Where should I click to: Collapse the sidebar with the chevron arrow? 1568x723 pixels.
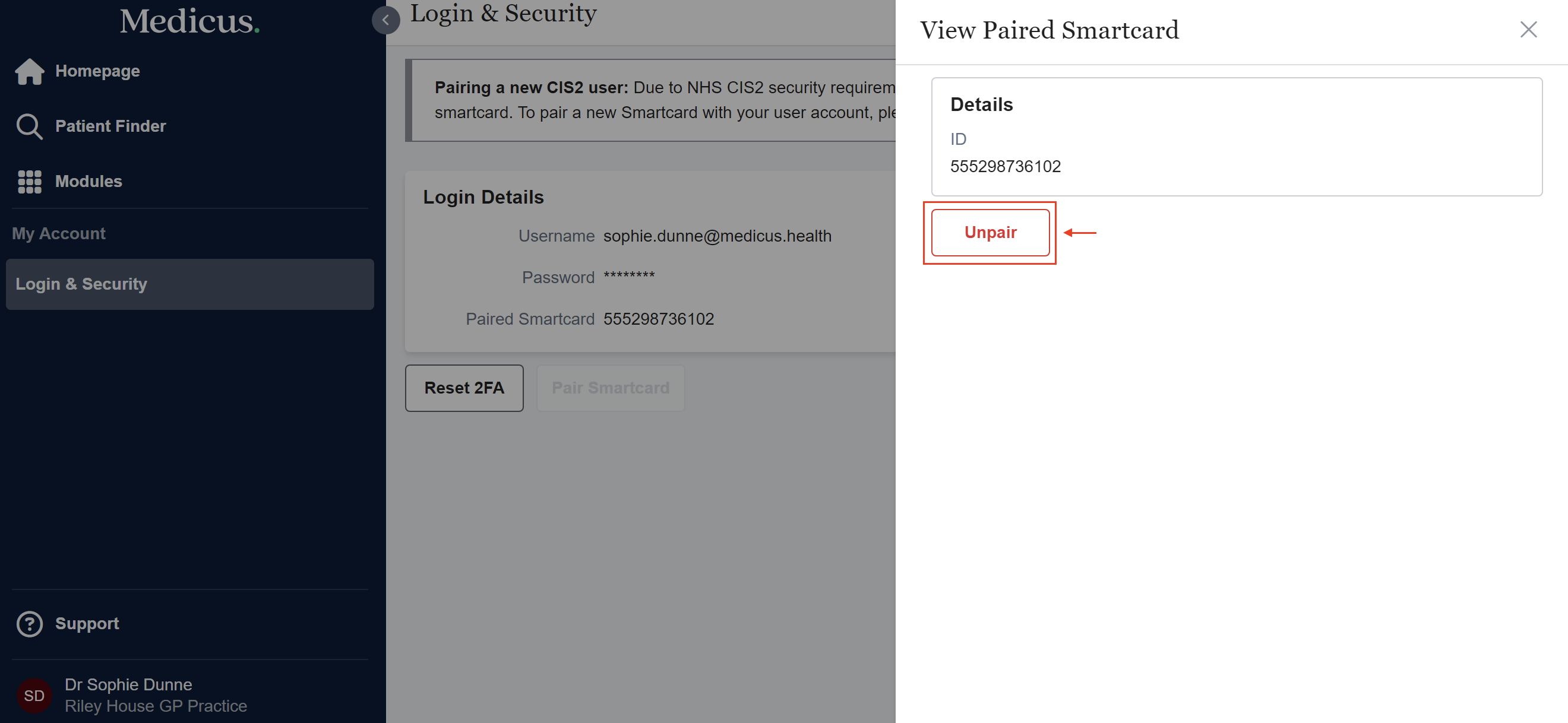(385, 20)
